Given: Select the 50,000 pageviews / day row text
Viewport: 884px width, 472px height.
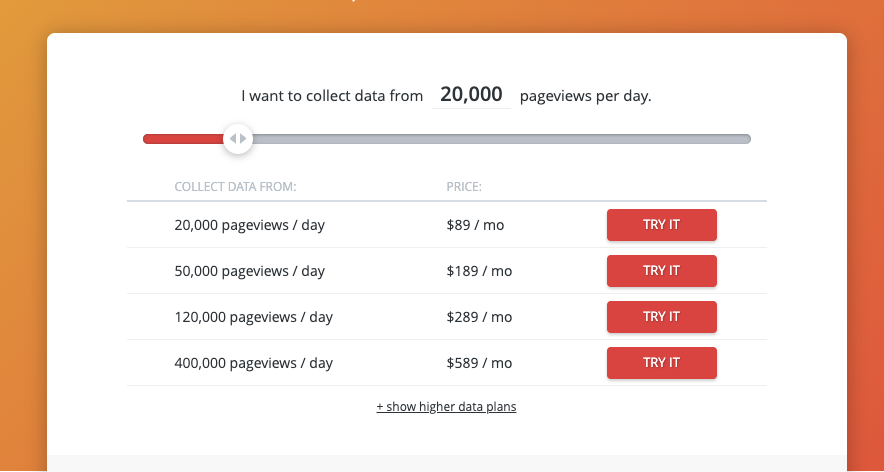Looking at the screenshot, I should (250, 271).
